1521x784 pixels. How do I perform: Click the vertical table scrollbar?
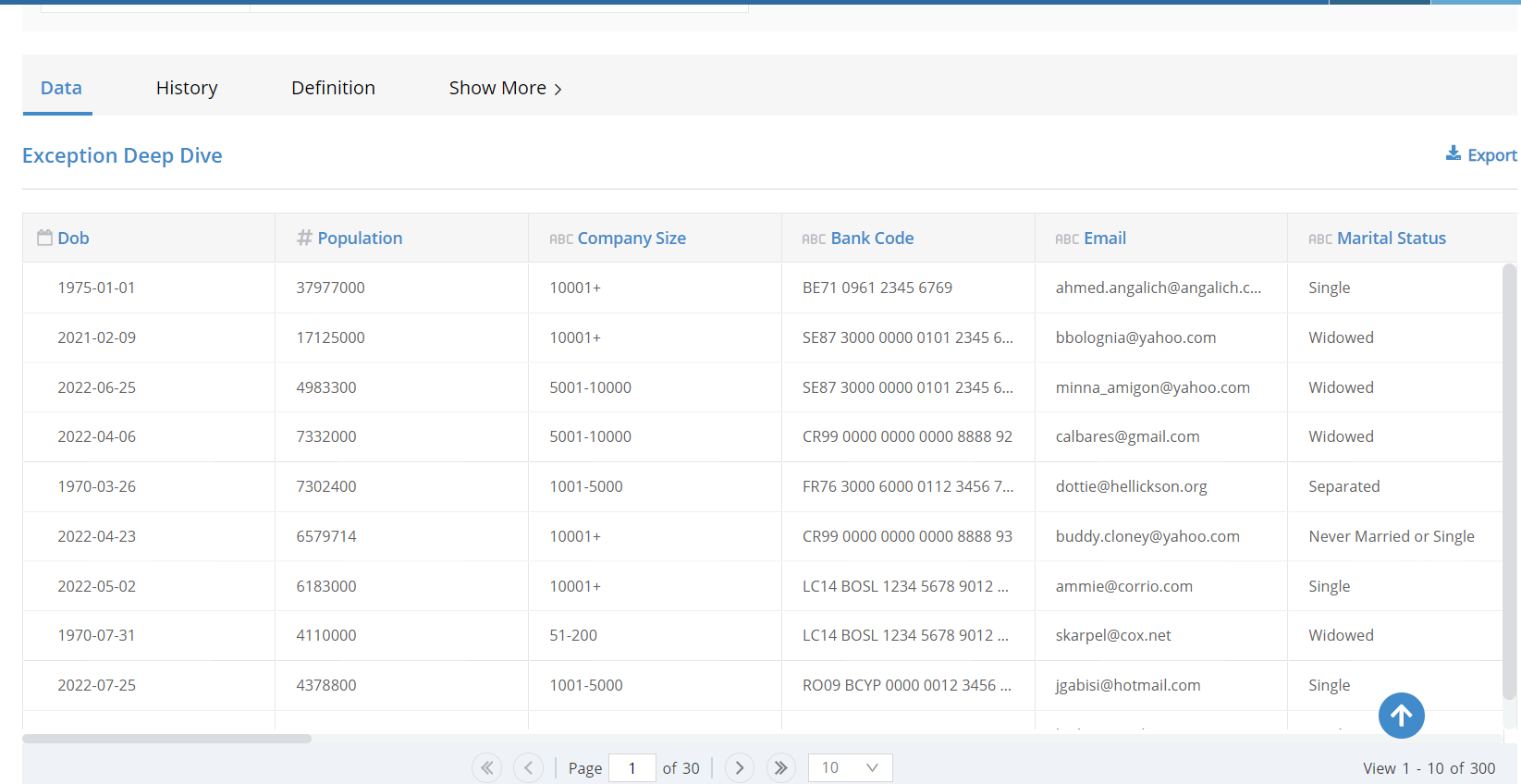tap(1509, 481)
